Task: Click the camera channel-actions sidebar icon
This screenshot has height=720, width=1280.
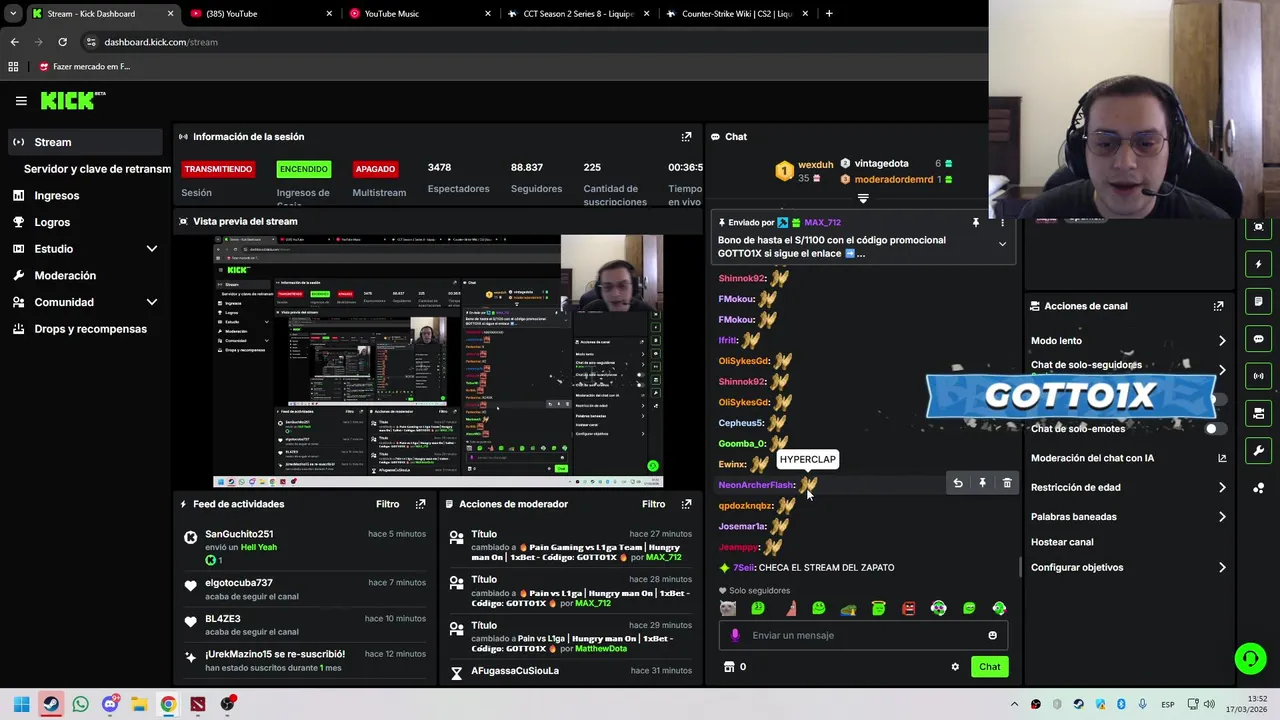Action: click(1258, 413)
